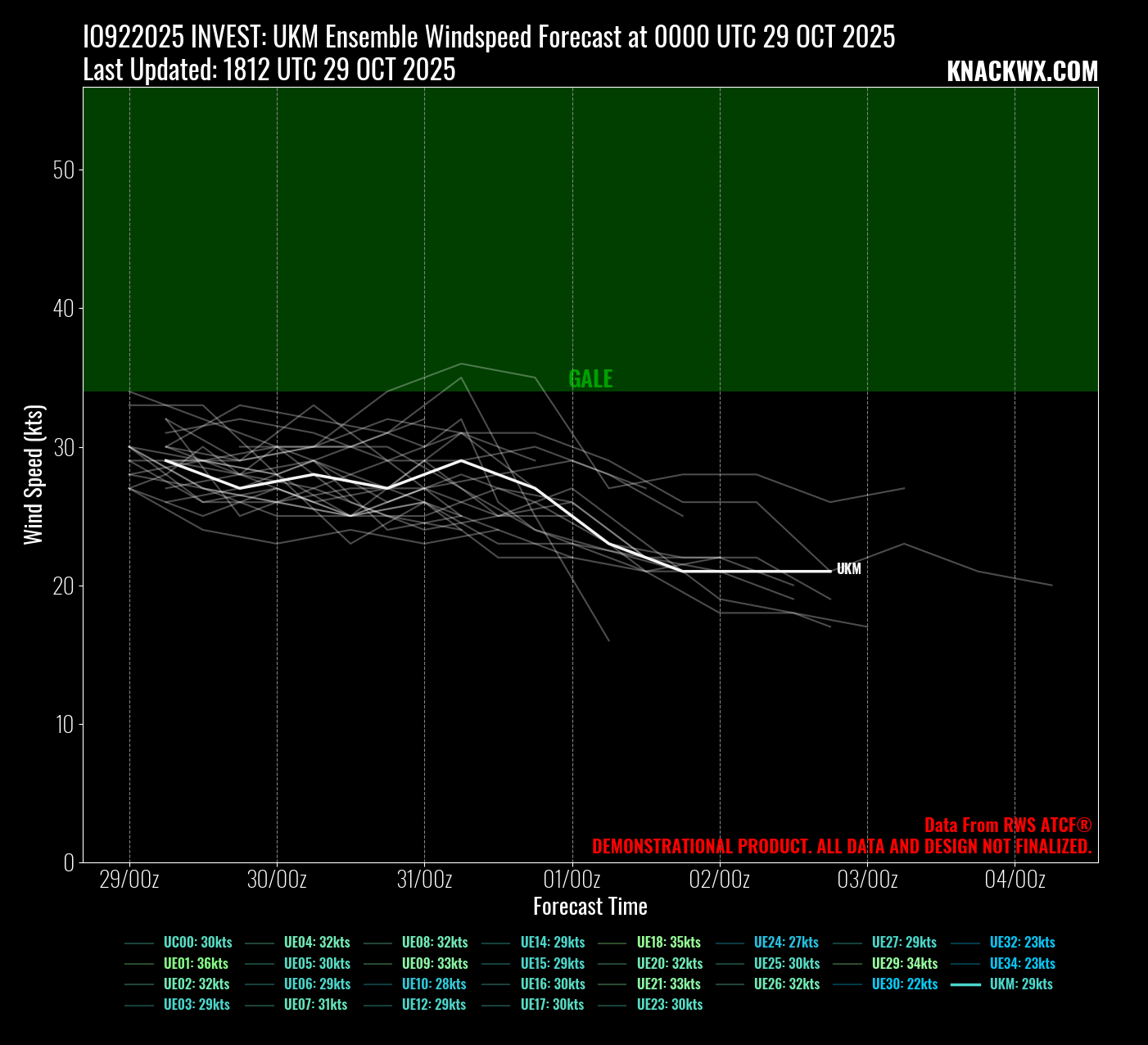
Task: Click the Forecast Time axis title
Action: click(590, 907)
